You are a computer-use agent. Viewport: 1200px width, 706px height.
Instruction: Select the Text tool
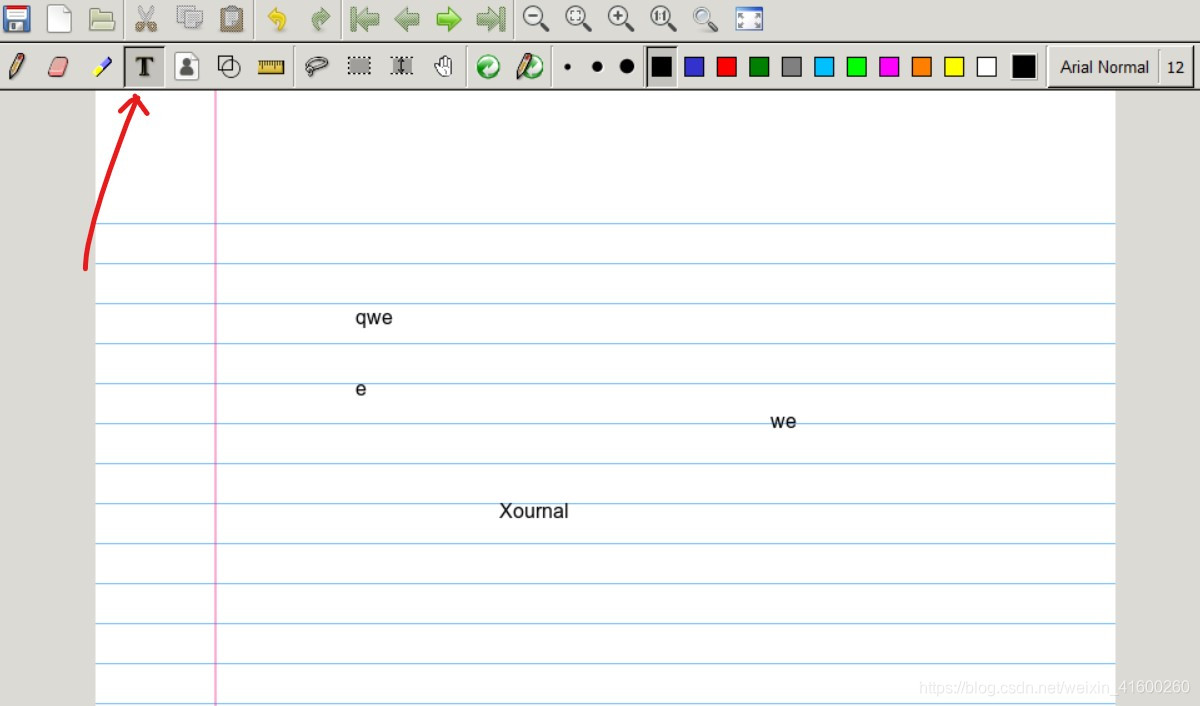point(144,67)
